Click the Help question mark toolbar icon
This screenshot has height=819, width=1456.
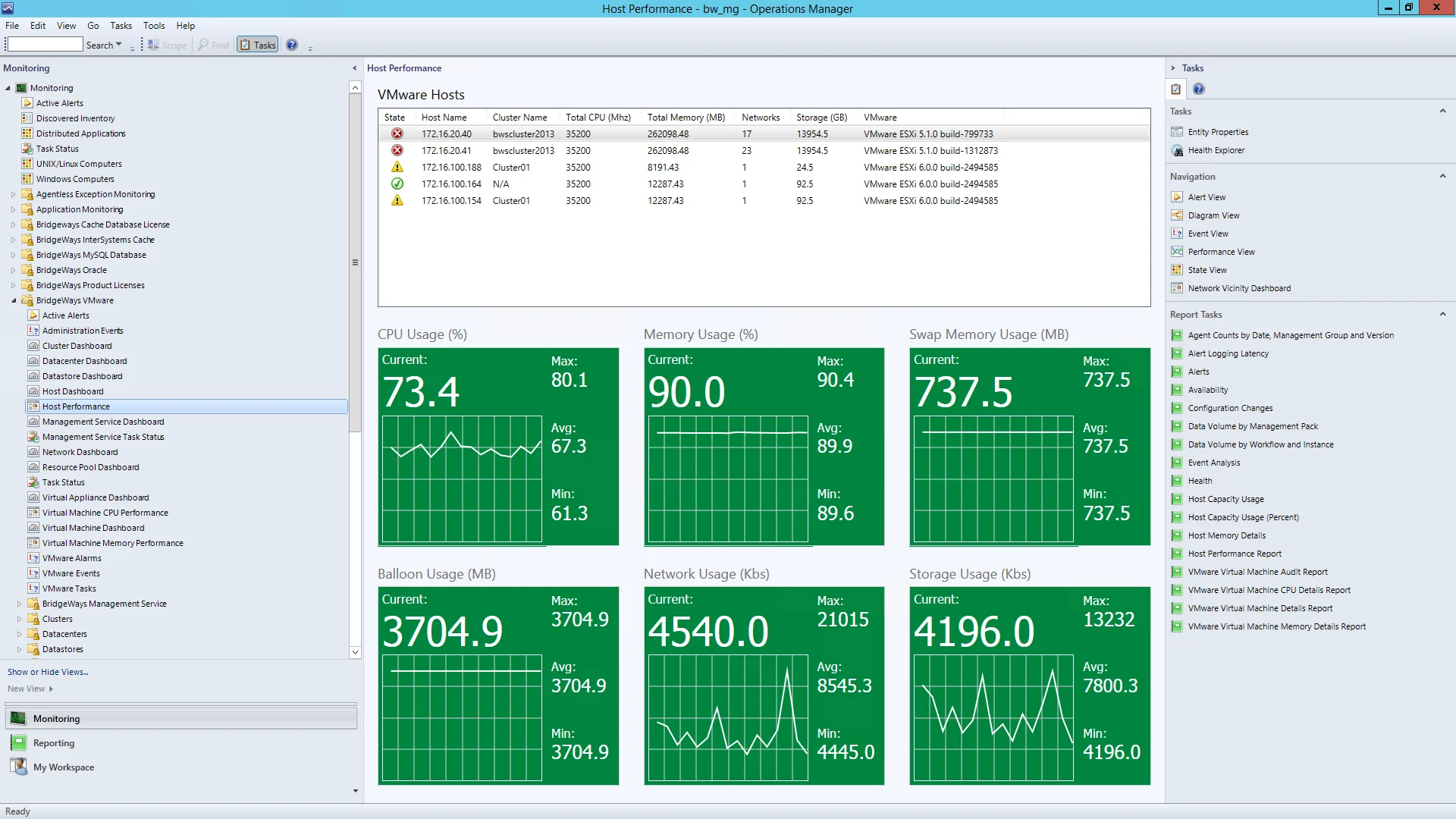pos(292,45)
